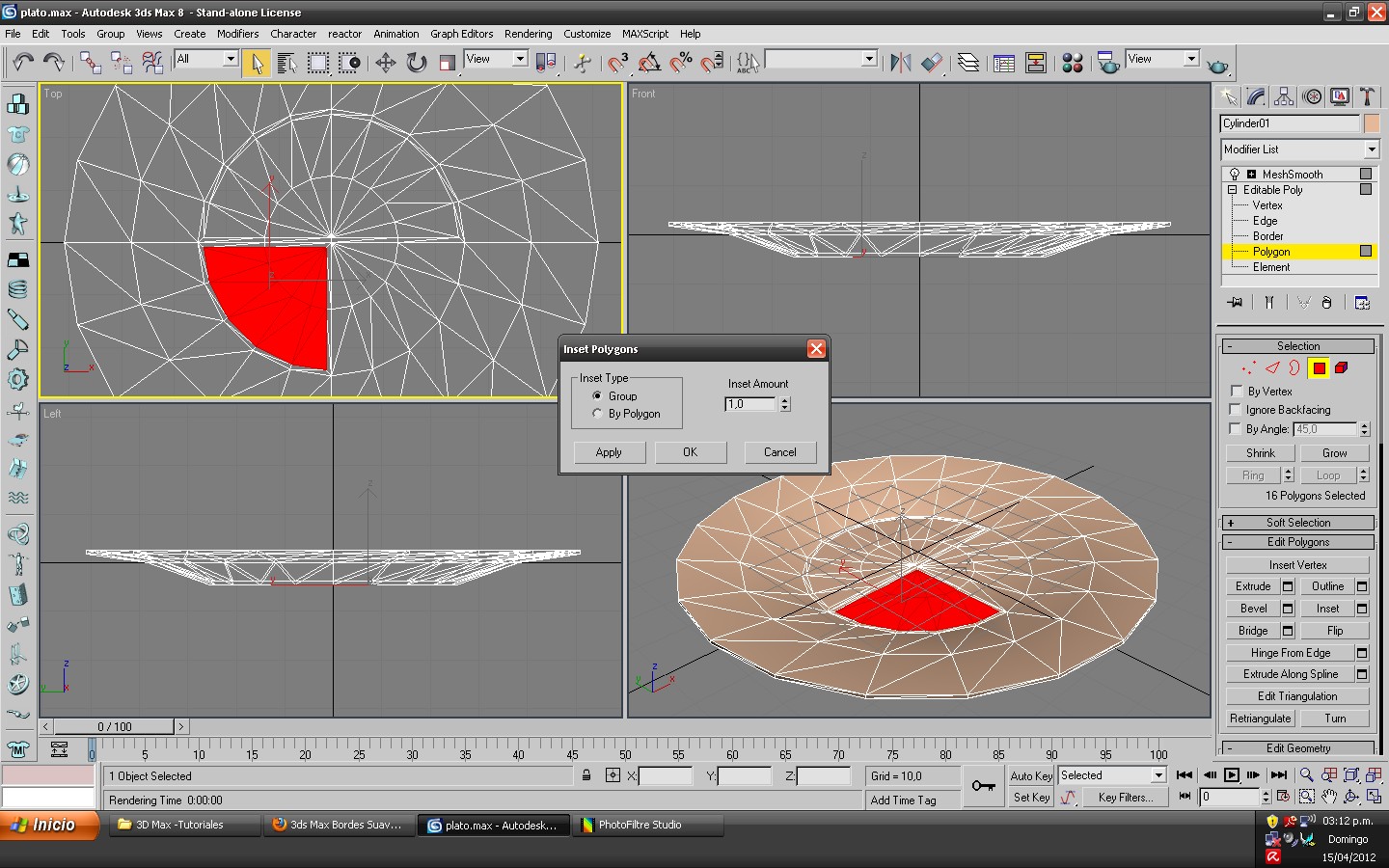
Task: Open the Render Scene dialog
Action: (x=1108, y=63)
